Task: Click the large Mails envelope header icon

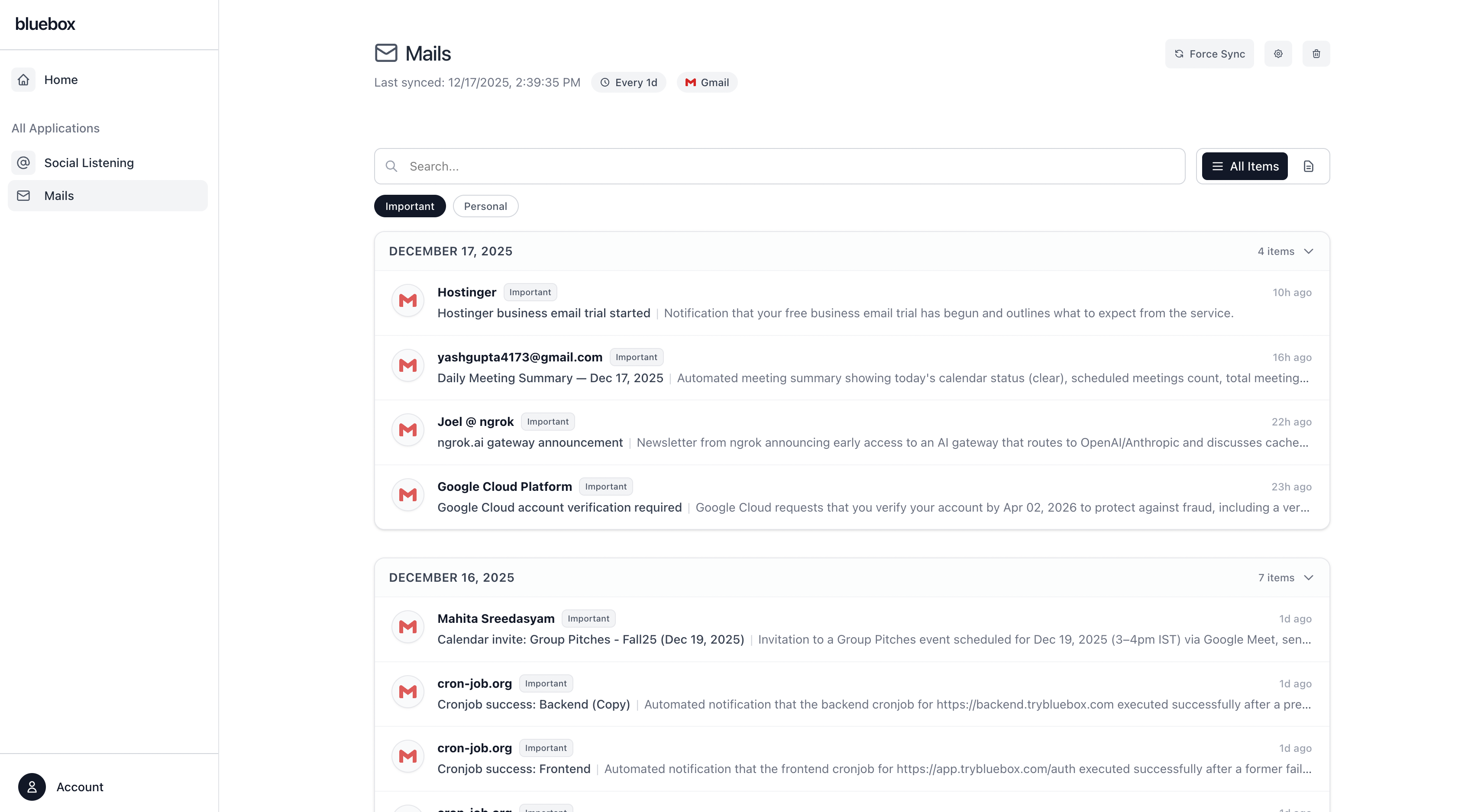Action: coord(386,53)
